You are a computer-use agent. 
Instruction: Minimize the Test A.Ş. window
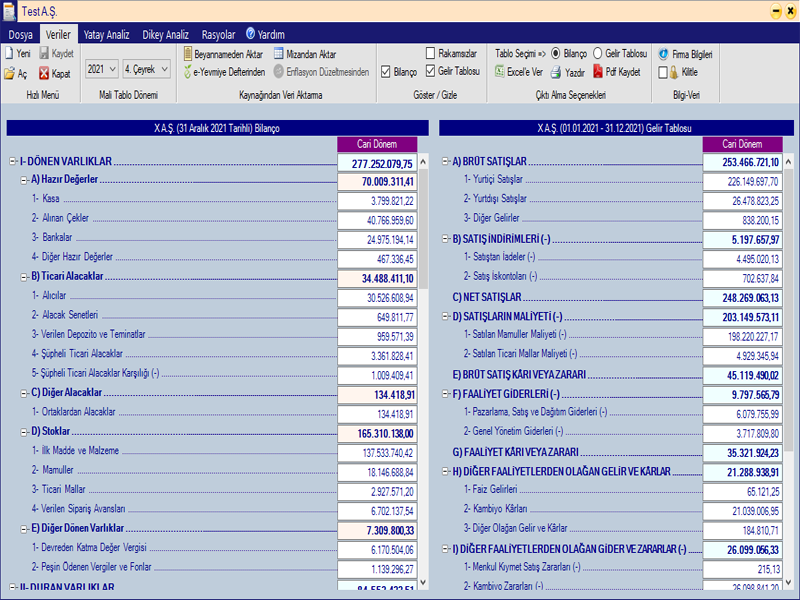click(776, 11)
